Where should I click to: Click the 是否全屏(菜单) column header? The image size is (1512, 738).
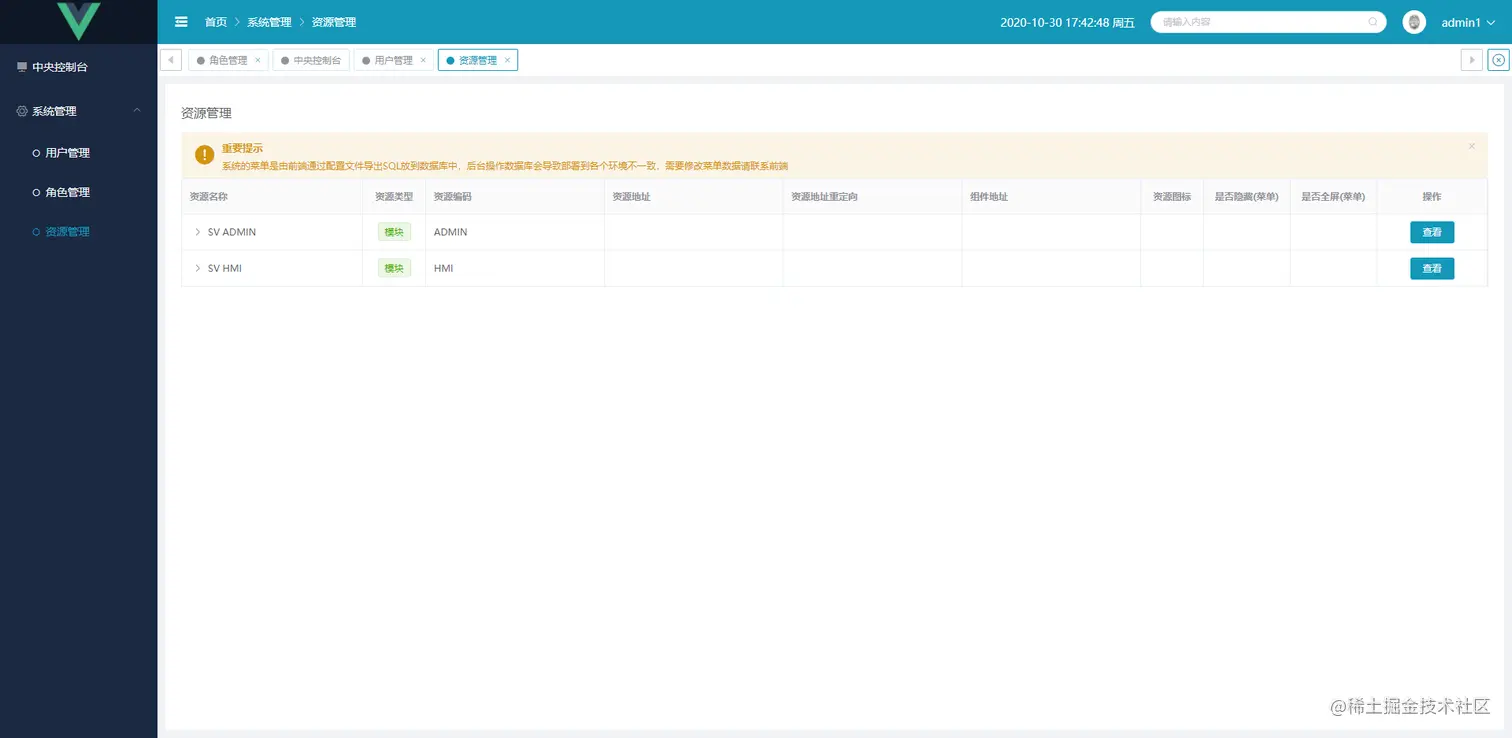pos(1333,197)
